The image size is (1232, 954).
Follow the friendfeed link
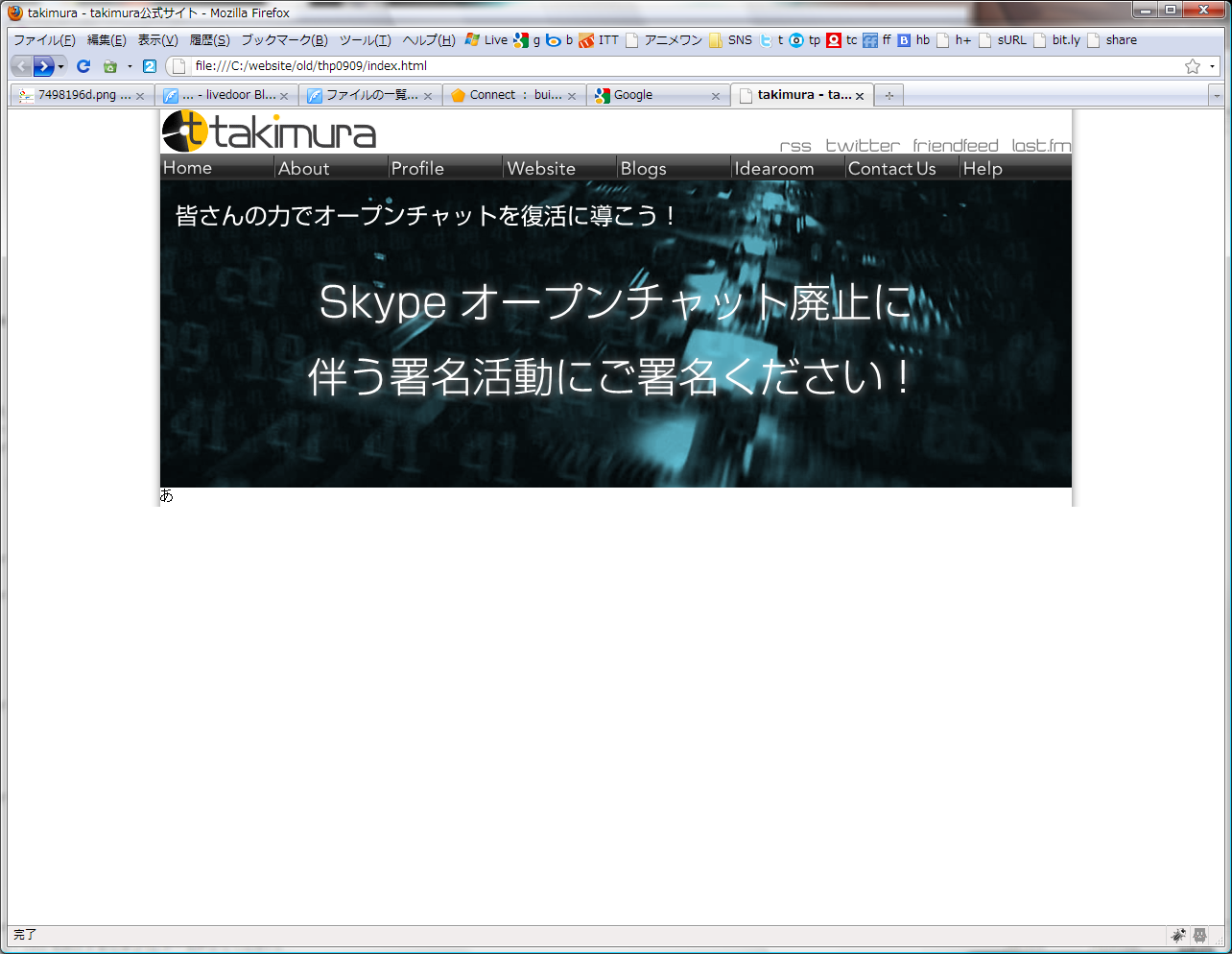pyautogui.click(x=956, y=146)
